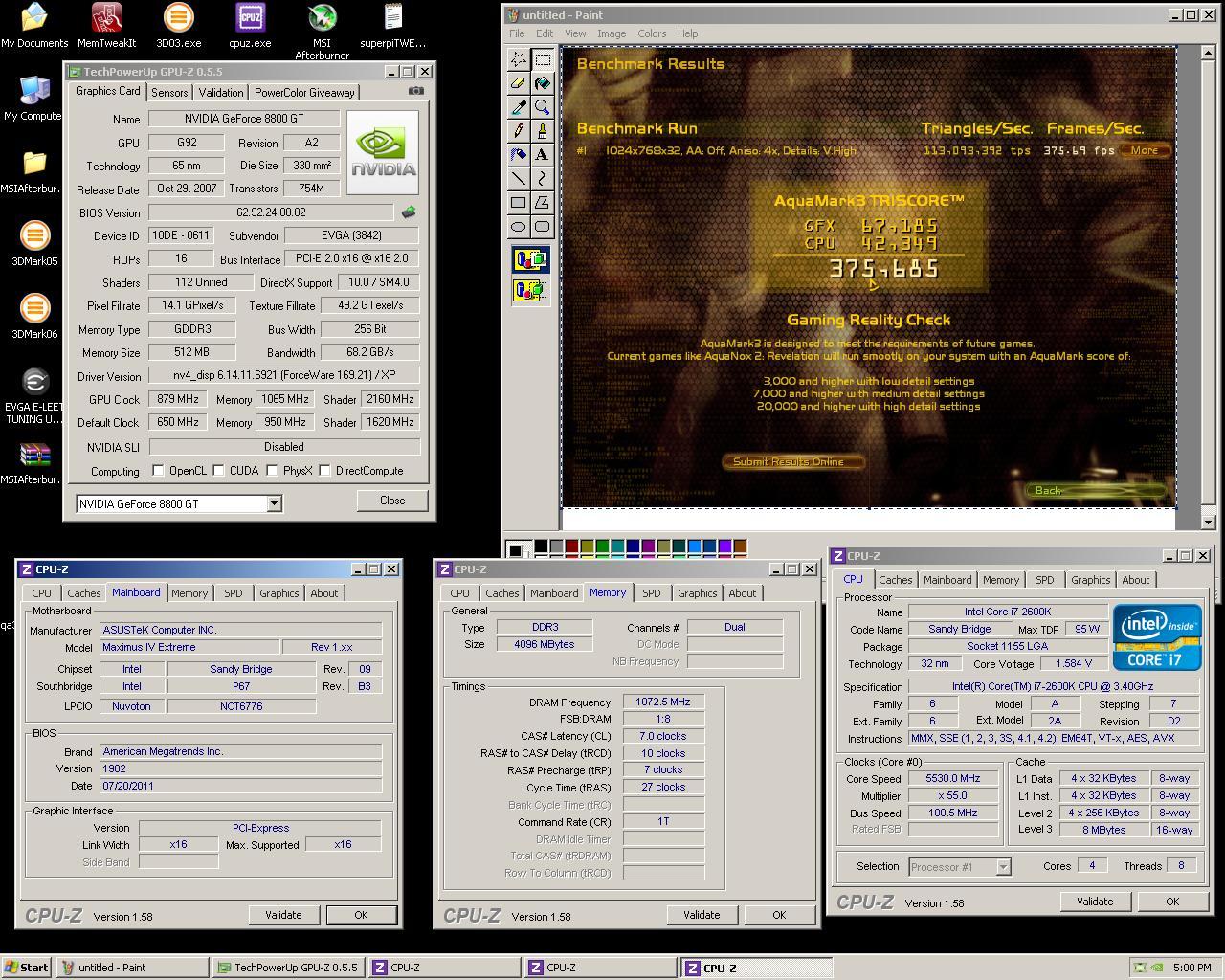Click OK in the Memory CPU-Z window
This screenshot has height=980, width=1225.
pos(779,915)
